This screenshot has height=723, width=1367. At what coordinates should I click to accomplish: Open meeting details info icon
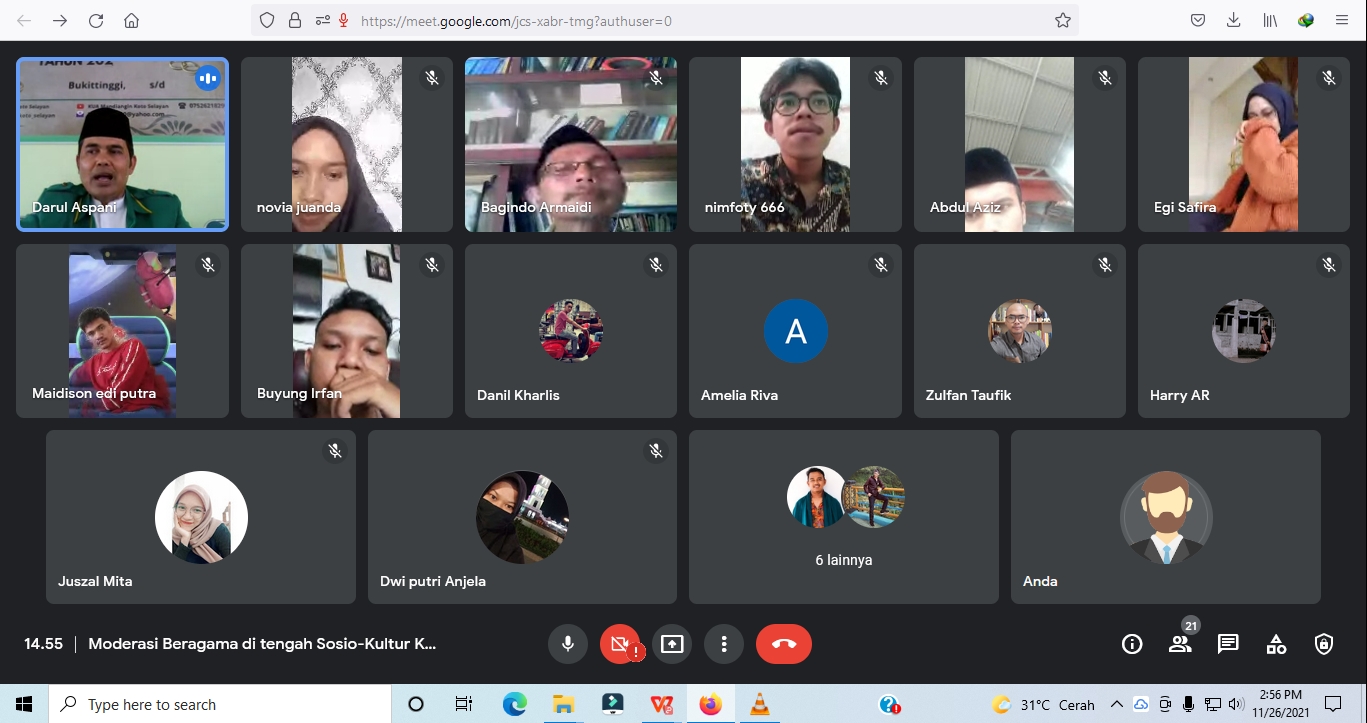tap(1132, 644)
